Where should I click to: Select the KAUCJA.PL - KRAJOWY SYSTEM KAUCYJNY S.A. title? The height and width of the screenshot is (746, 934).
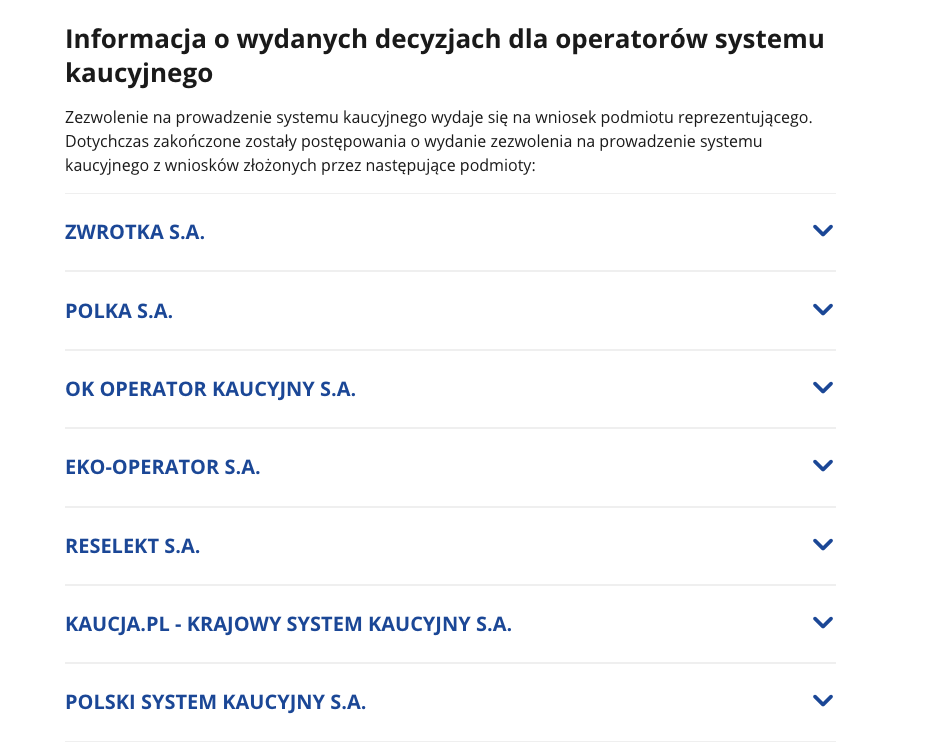(288, 624)
